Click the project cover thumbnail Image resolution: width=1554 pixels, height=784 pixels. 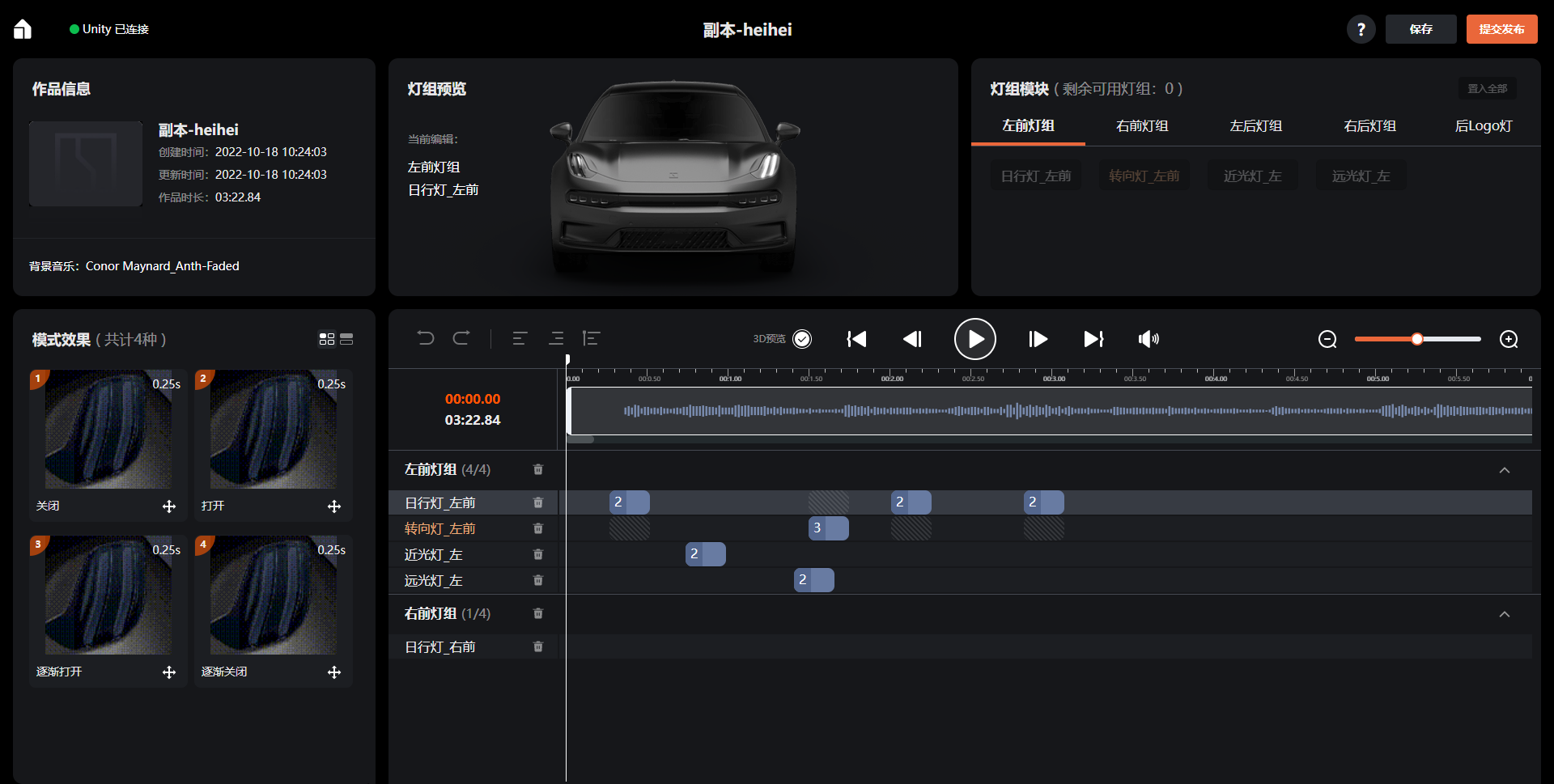tap(86, 163)
